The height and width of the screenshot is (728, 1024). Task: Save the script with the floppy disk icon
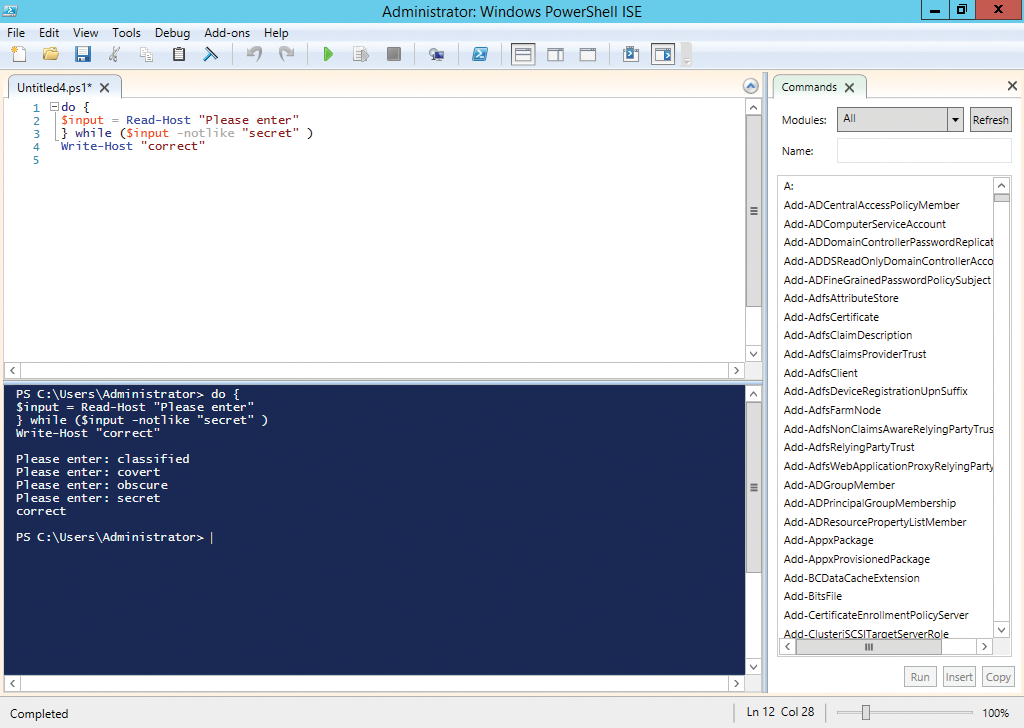click(83, 54)
